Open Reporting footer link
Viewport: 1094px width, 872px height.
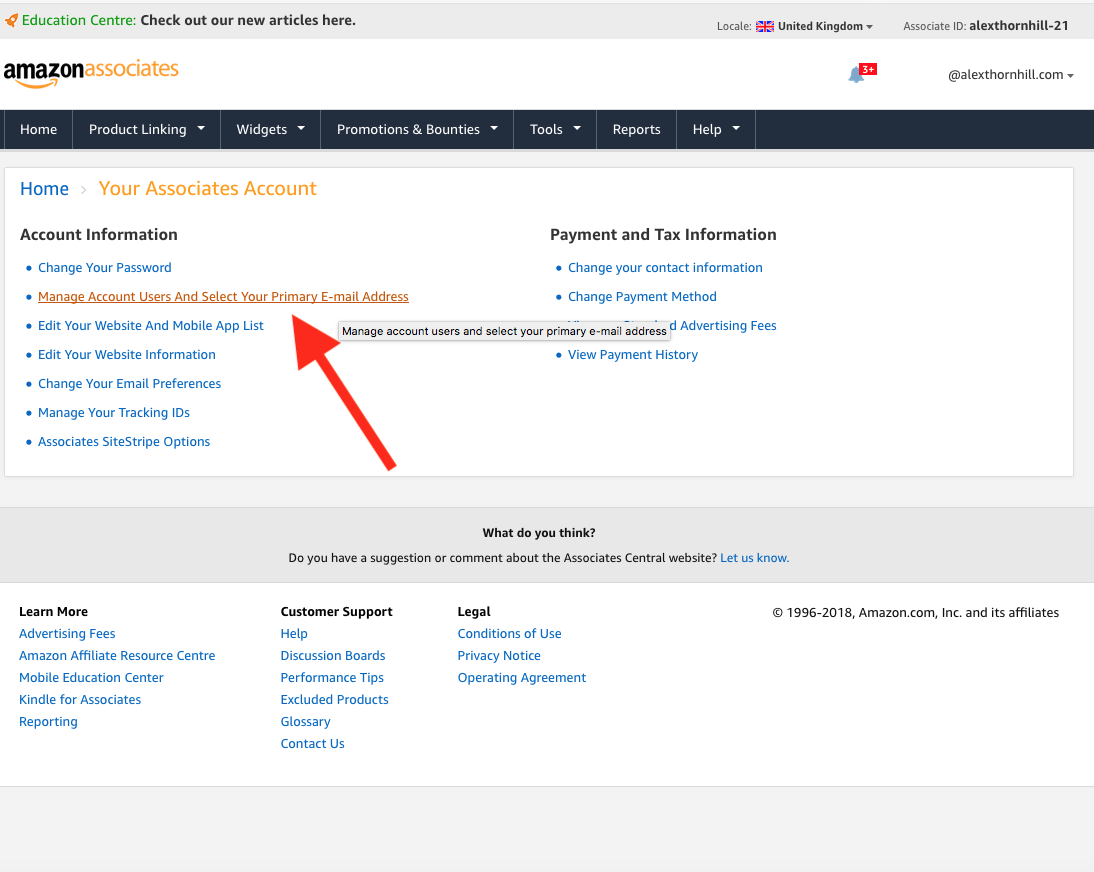coord(48,721)
